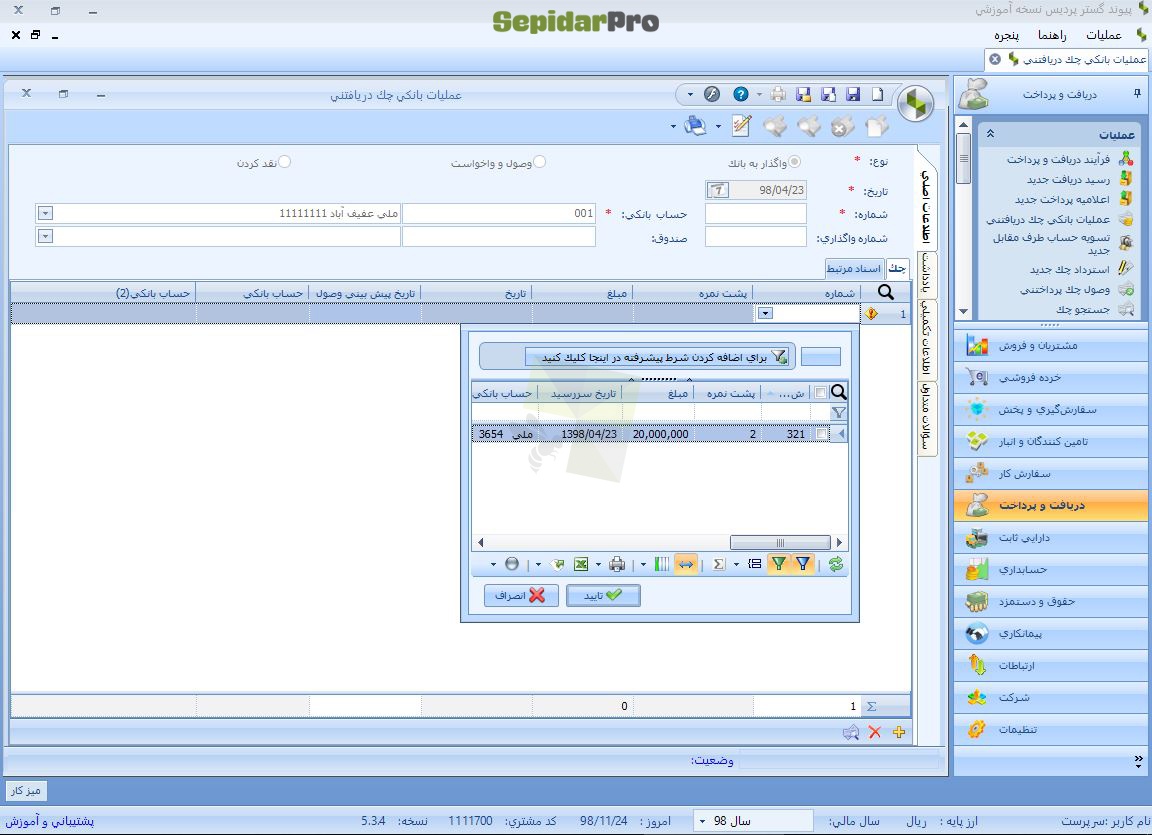Viewport: 1152px width, 835px height.
Task: Expand the sidebar bottom double-chevron
Action: tap(1138, 760)
